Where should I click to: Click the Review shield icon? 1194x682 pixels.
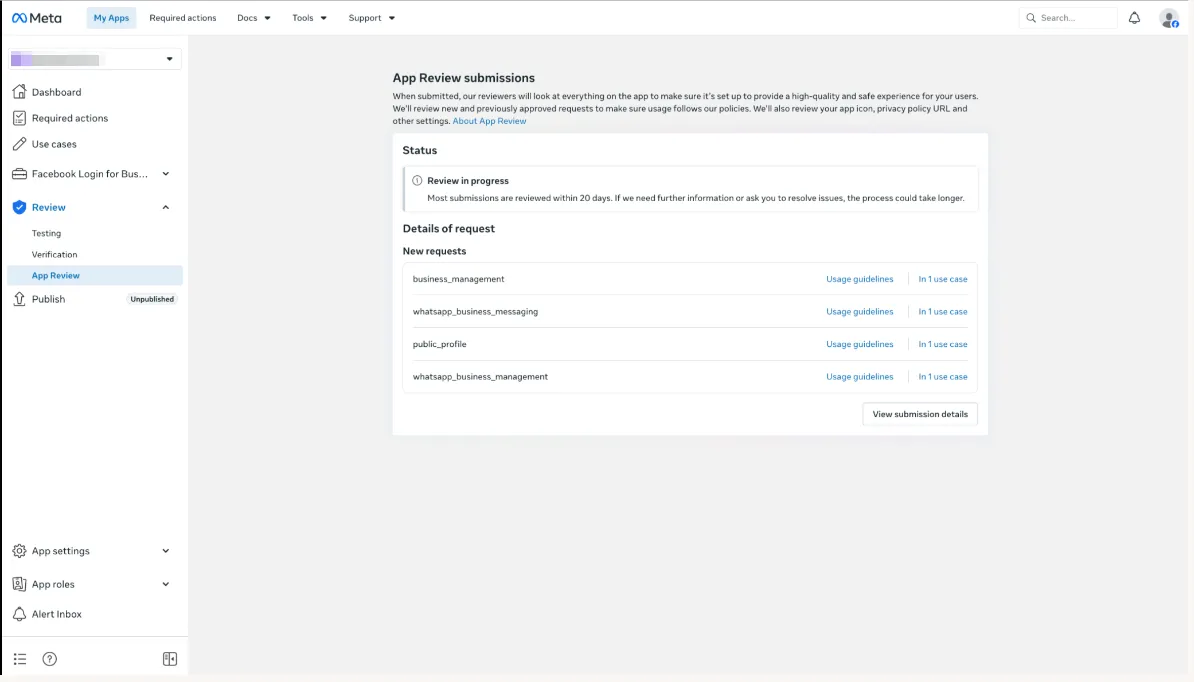click(x=19, y=207)
